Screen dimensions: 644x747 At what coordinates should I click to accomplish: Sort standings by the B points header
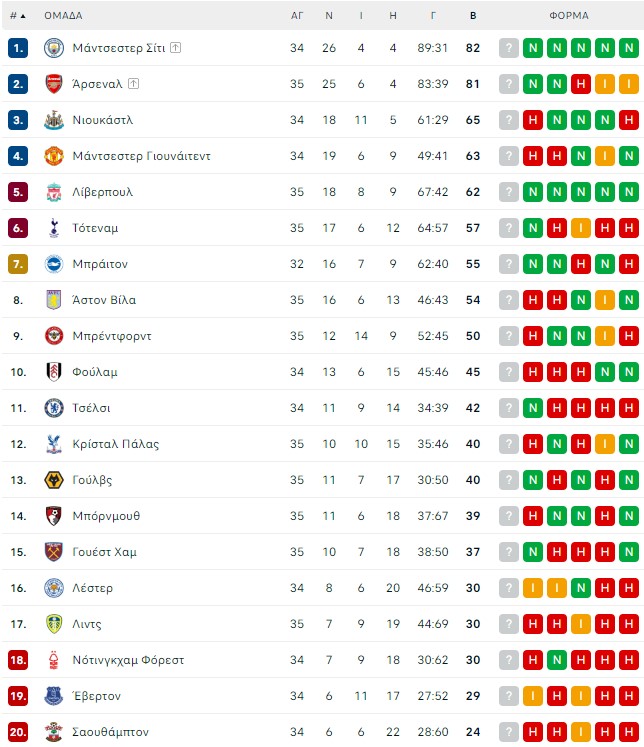point(473,16)
